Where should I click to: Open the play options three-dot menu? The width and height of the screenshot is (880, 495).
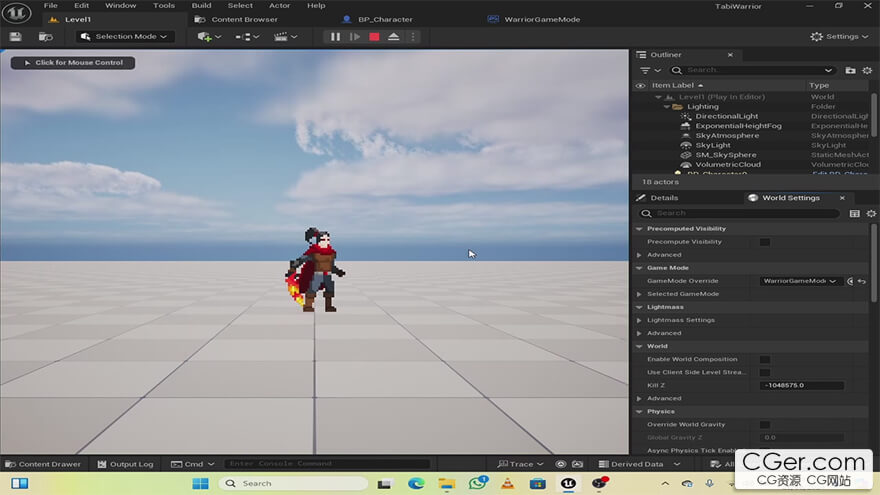(413, 36)
